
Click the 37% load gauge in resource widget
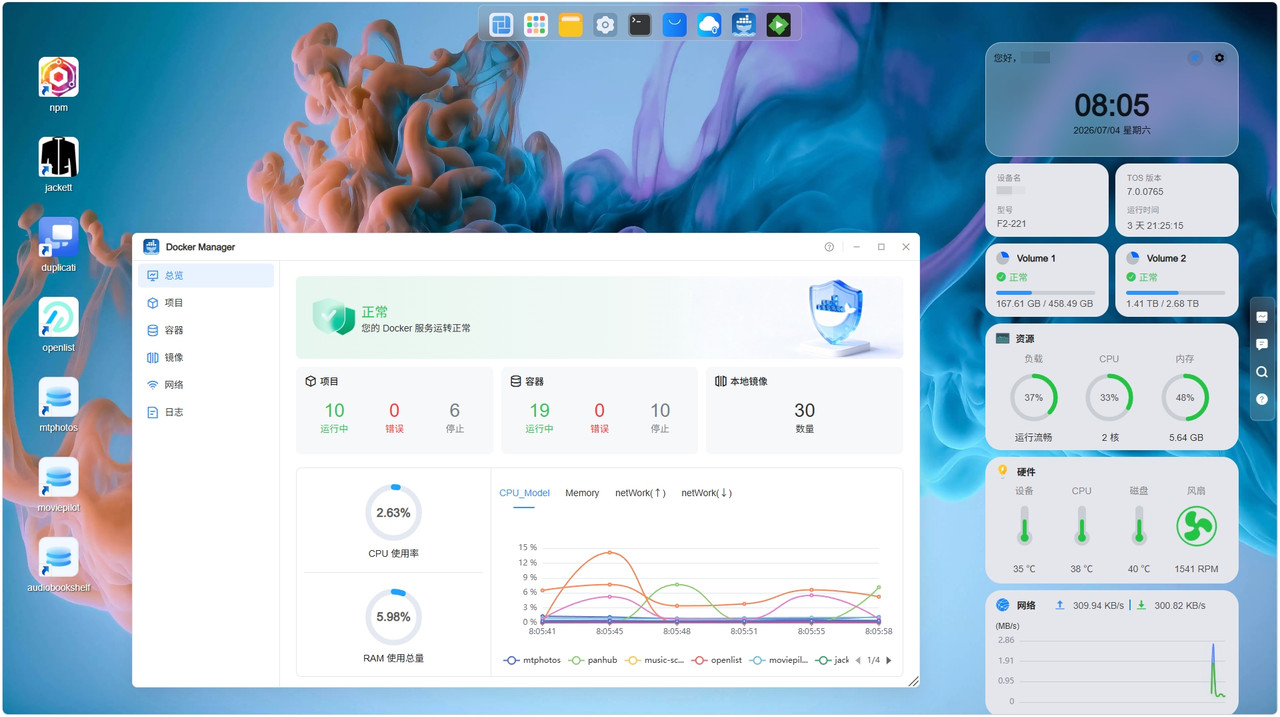point(1033,397)
